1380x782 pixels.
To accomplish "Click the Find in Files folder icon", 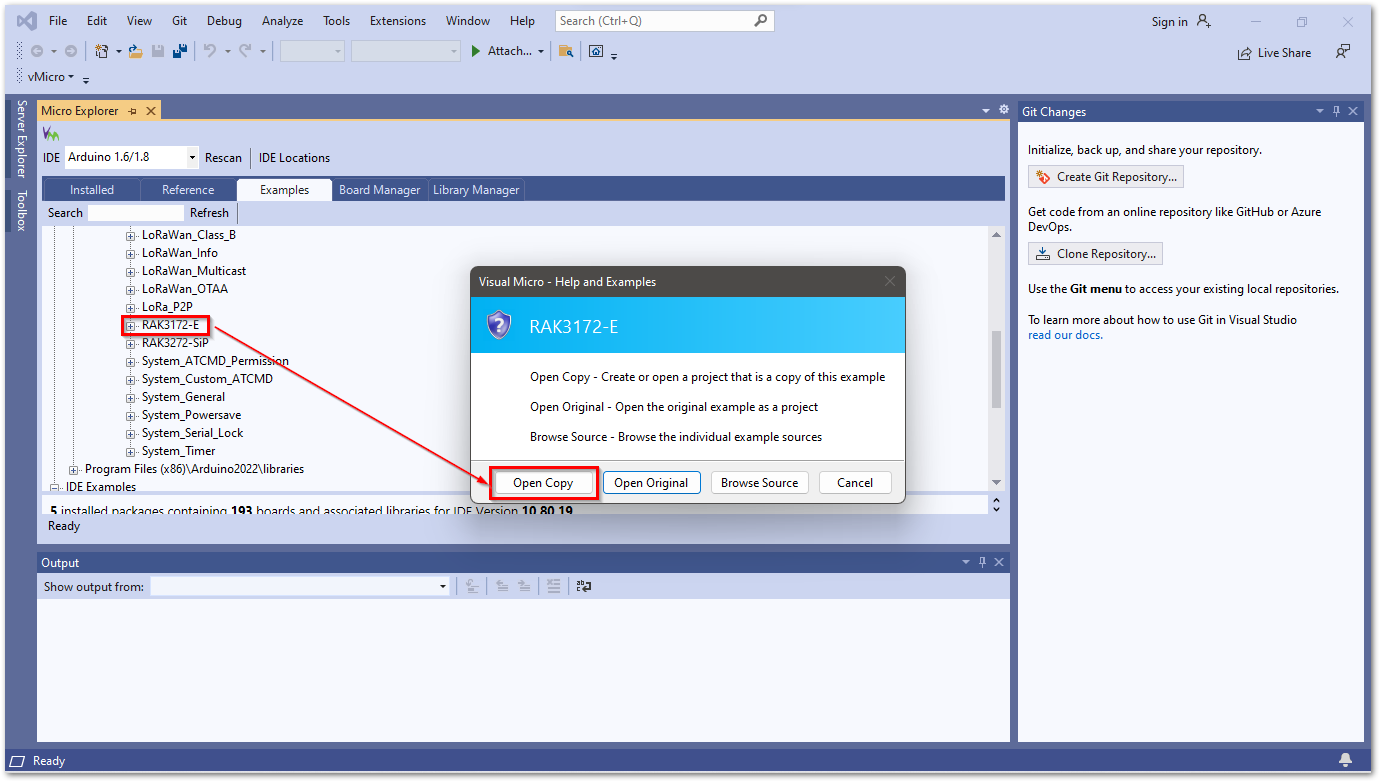I will click(x=566, y=51).
